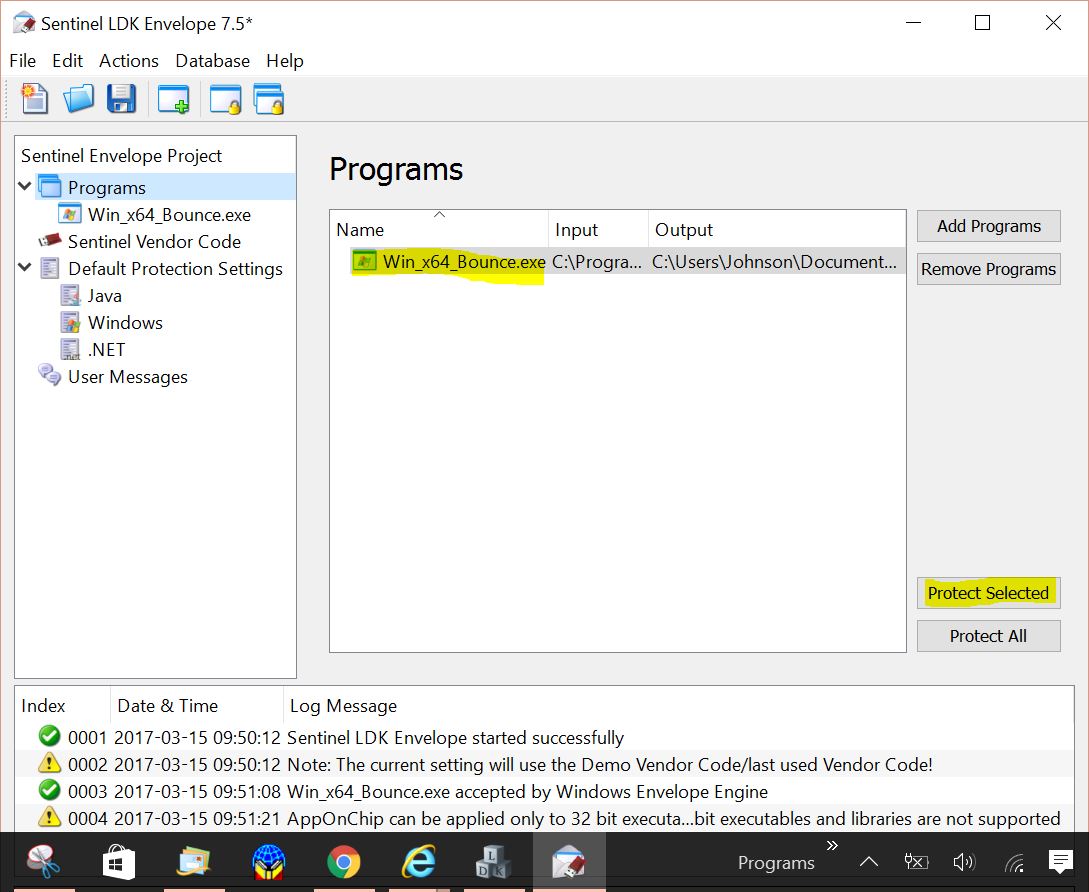Screen dimensions: 1089x892
Task: Protect selected program via single-window lock icon
Action: (225, 99)
